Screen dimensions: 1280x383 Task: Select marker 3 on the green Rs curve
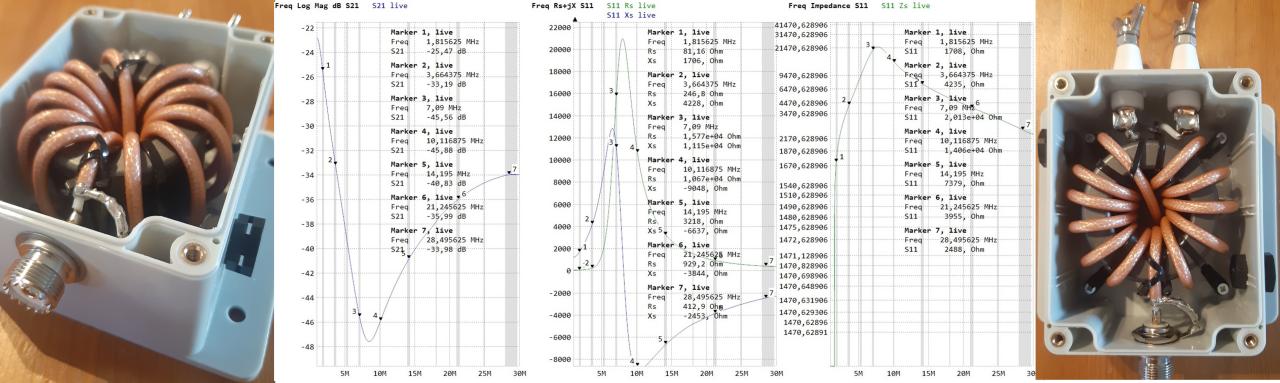click(x=616, y=94)
